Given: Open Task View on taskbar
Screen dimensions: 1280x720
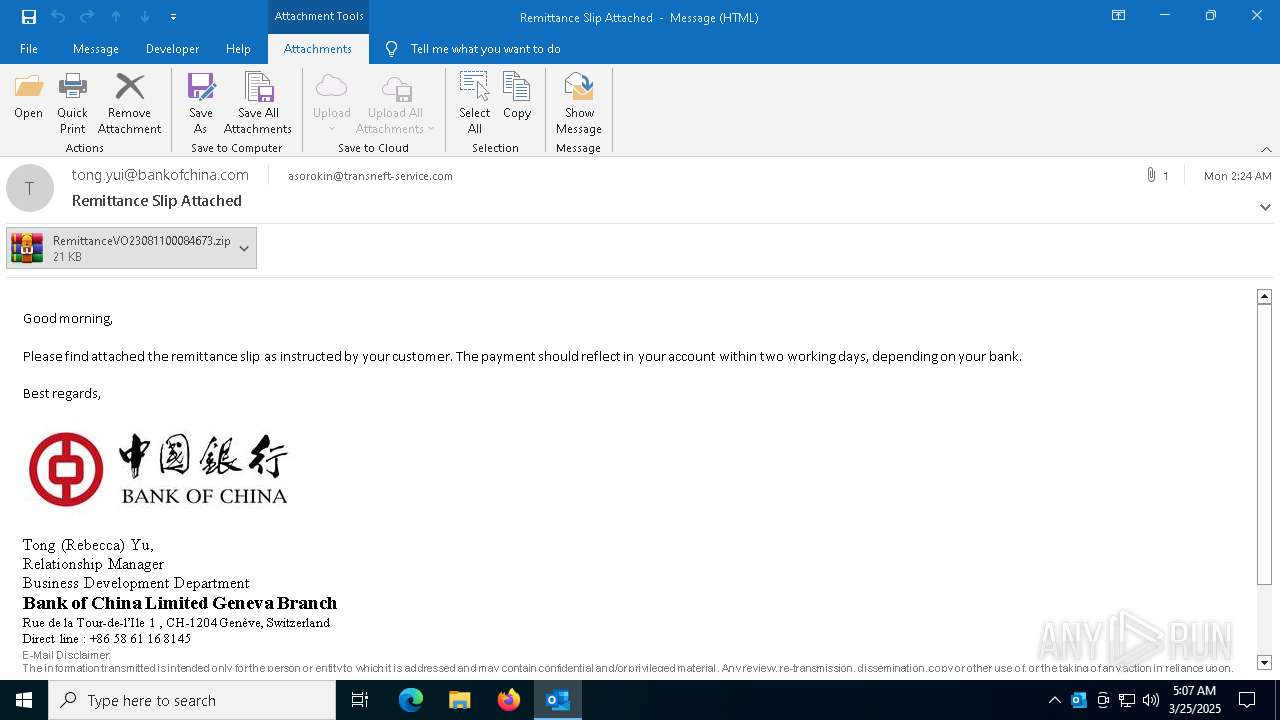Looking at the screenshot, I should [360, 700].
